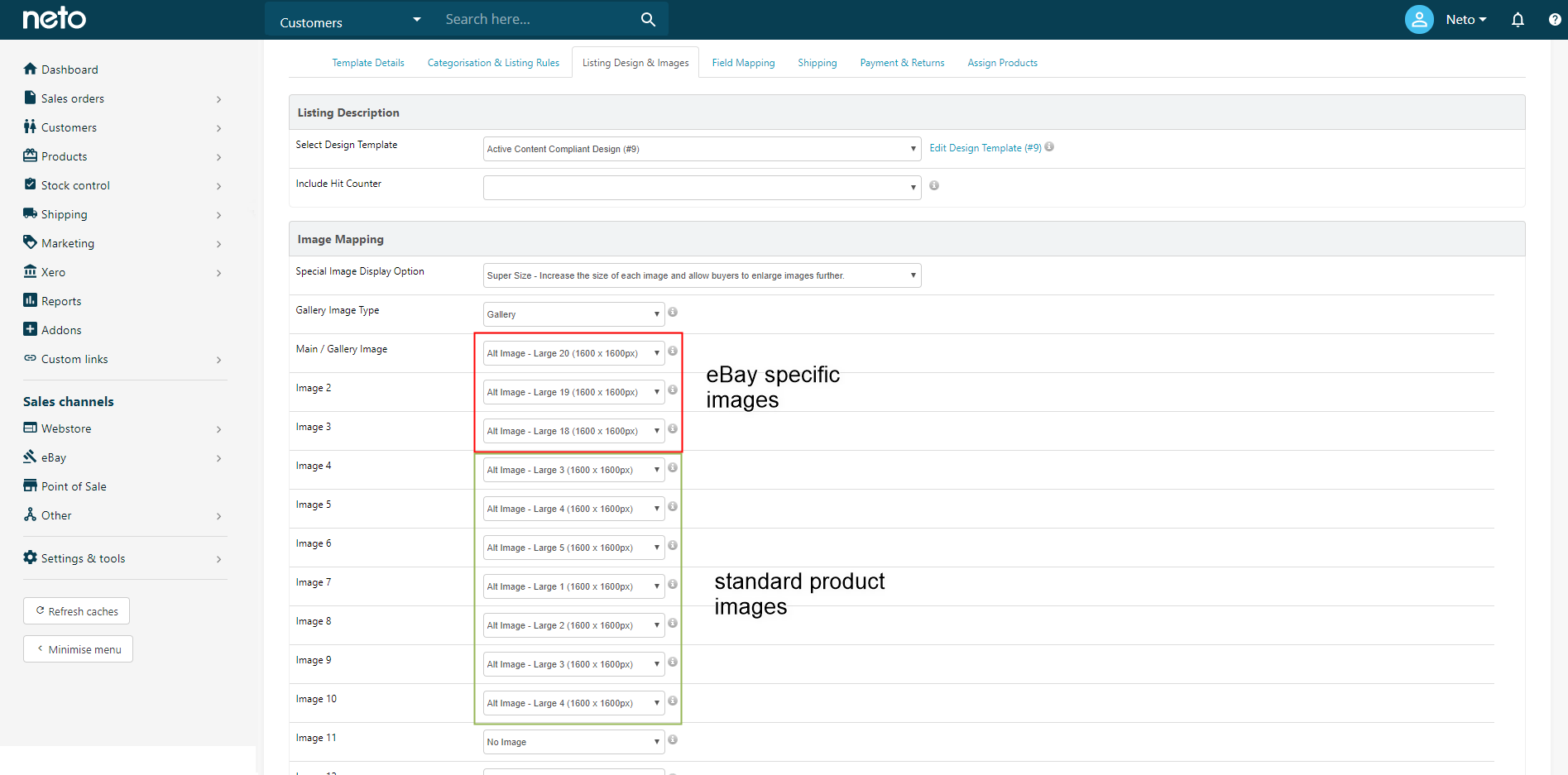Switch to the Field Mapping tab
Viewport: 1568px width, 775px height.
pyautogui.click(x=743, y=63)
